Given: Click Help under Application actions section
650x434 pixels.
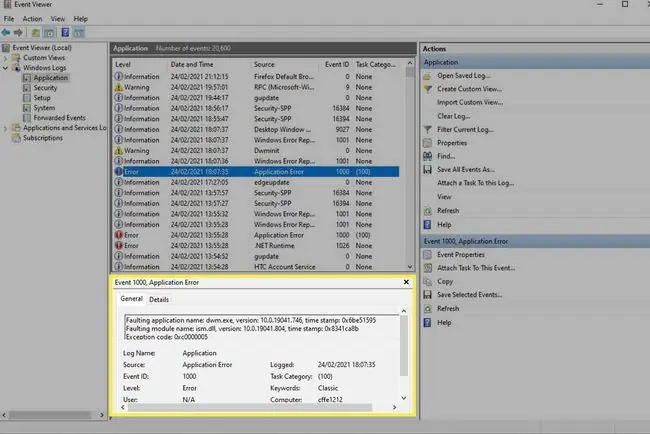Looking at the screenshot, I should pos(444,225).
